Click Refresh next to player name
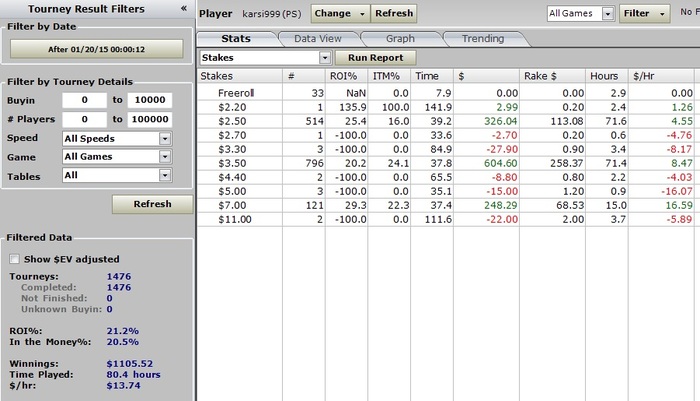Image resolution: width=700 pixels, height=401 pixels. [x=393, y=14]
